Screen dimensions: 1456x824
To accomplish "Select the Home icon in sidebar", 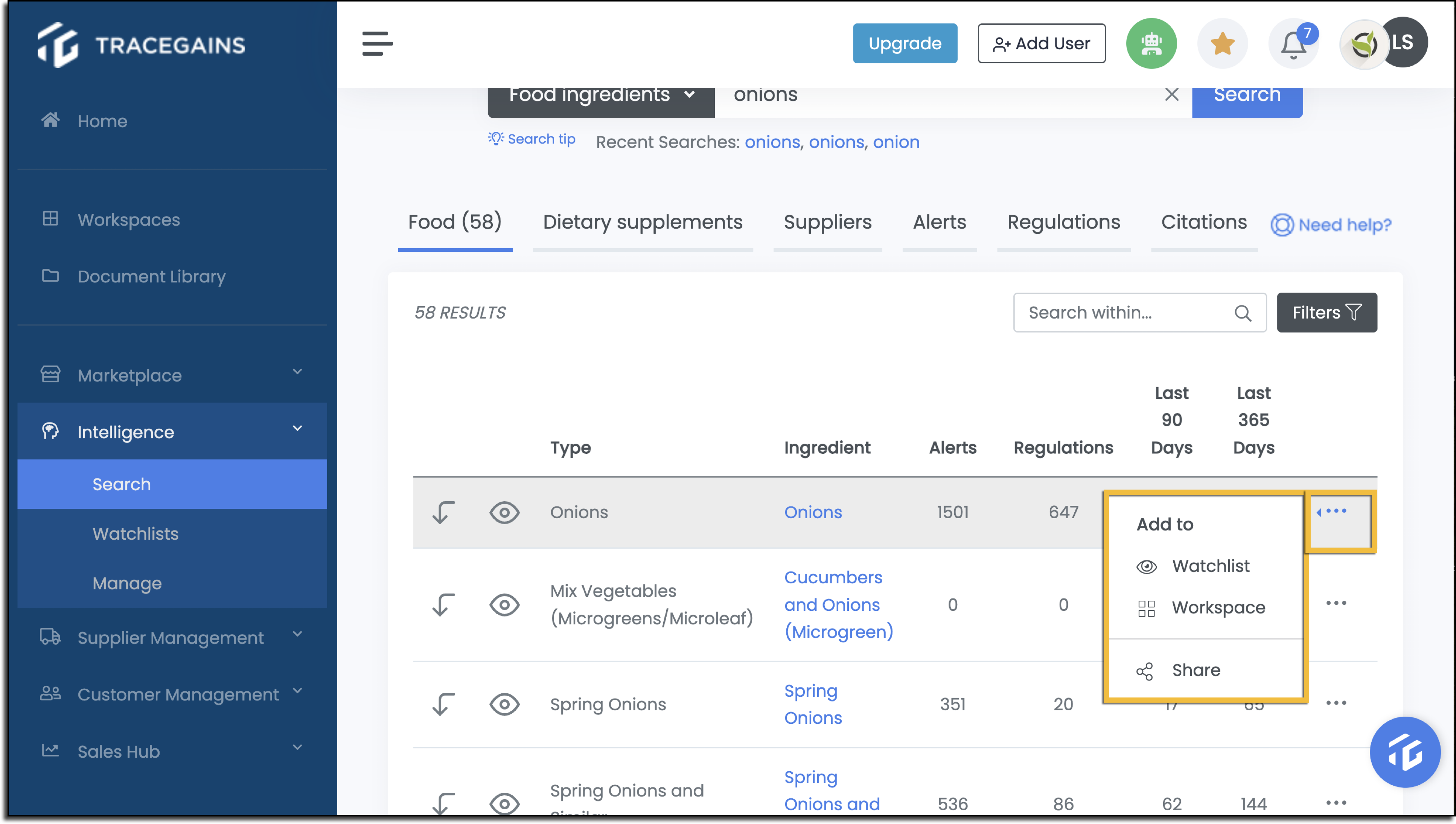I will (51, 119).
